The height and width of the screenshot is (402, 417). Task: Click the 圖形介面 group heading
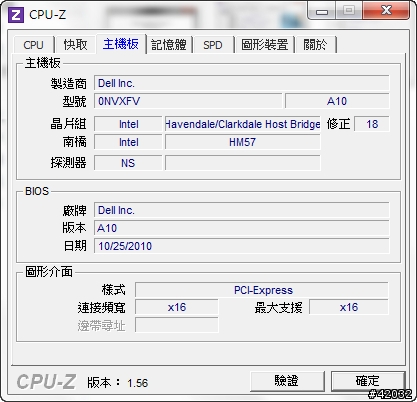coord(49,272)
